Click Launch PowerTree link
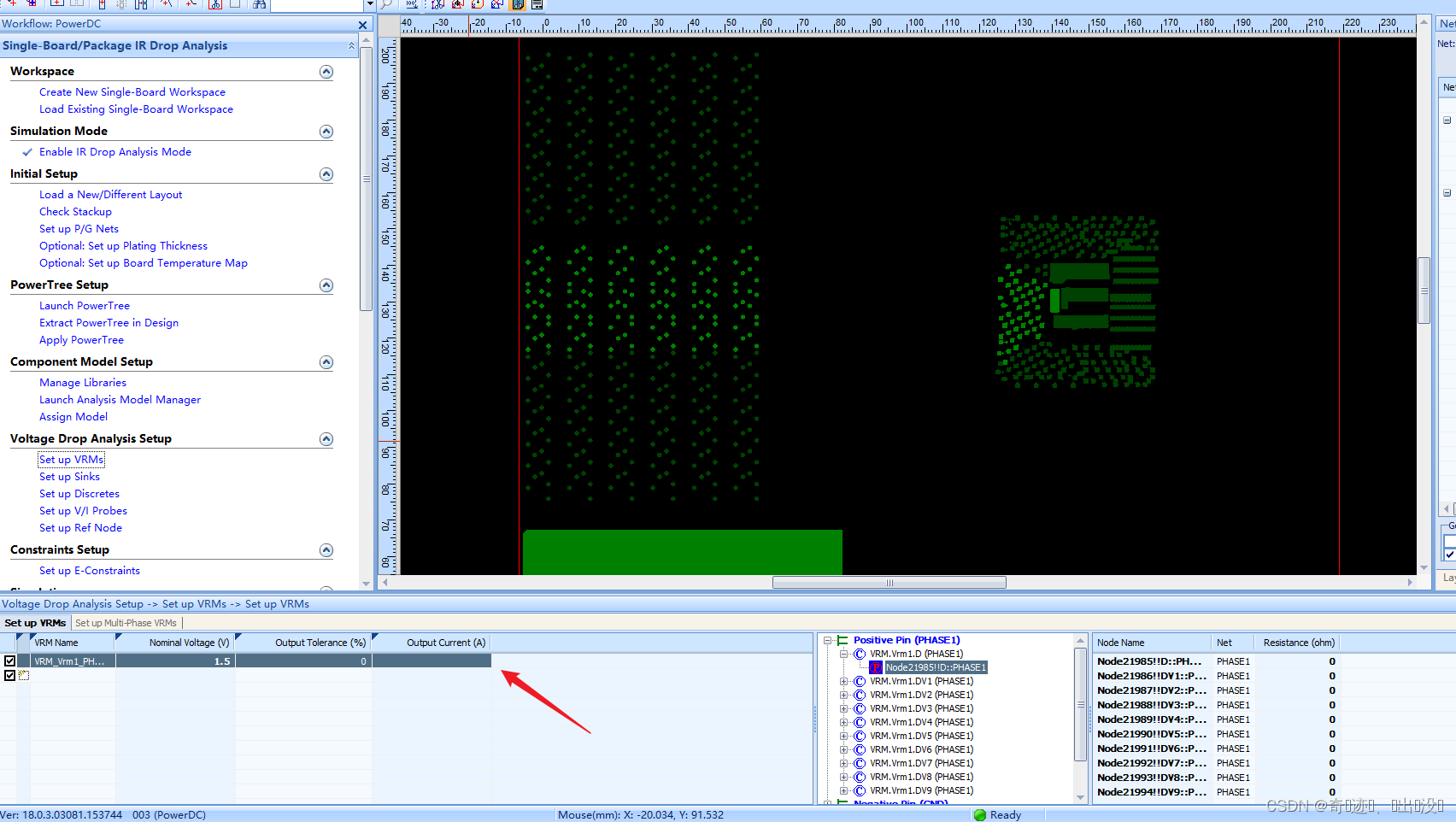The width and height of the screenshot is (1456, 822). [x=85, y=306]
